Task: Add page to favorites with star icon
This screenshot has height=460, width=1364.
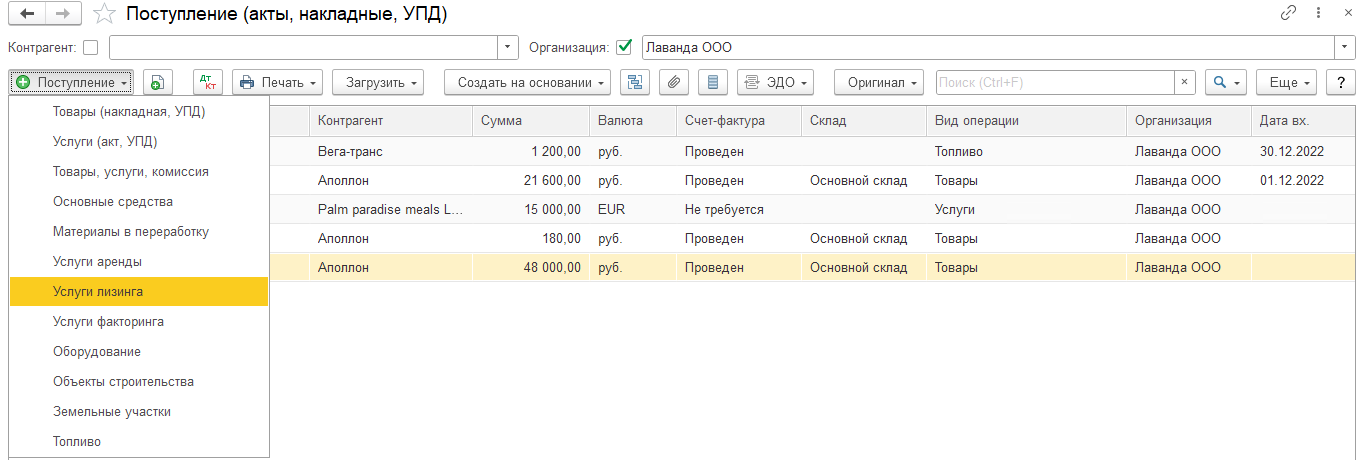Action: 103,14
